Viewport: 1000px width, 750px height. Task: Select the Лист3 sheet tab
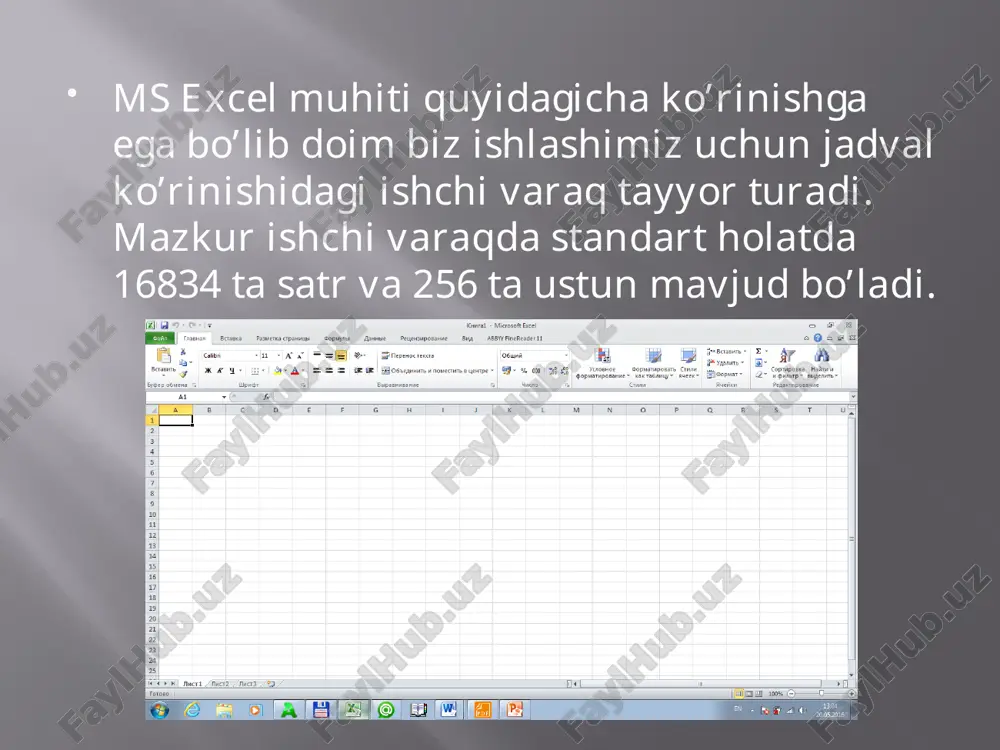248,684
